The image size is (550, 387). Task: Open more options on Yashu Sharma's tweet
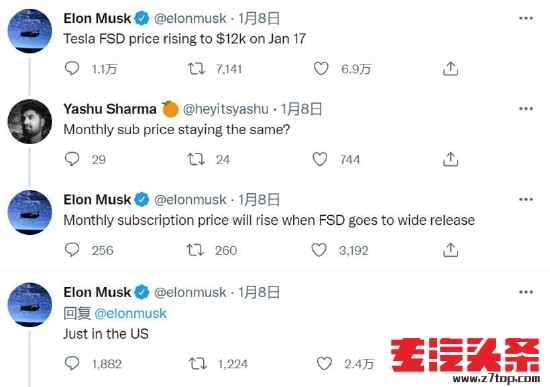pos(526,109)
